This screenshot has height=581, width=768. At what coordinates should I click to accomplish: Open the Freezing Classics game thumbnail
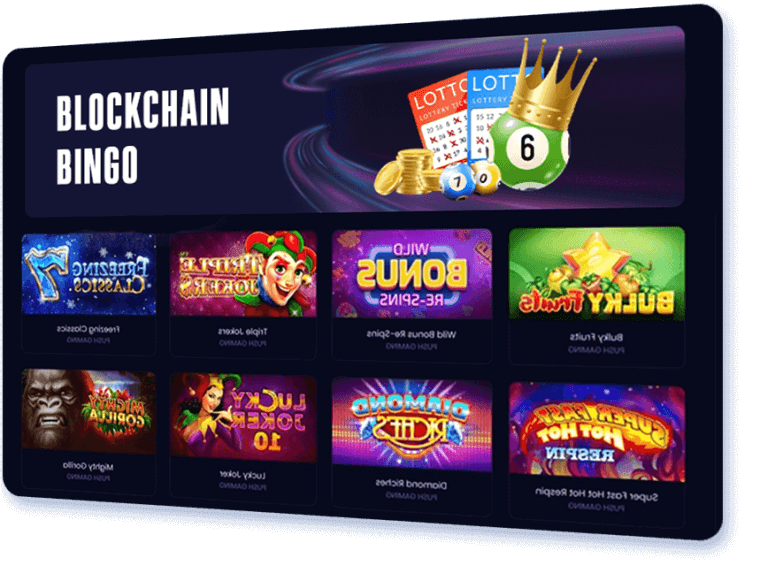[x=89, y=274]
